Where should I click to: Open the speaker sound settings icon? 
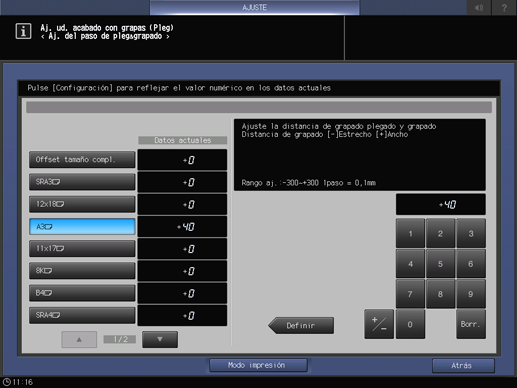point(479,7)
